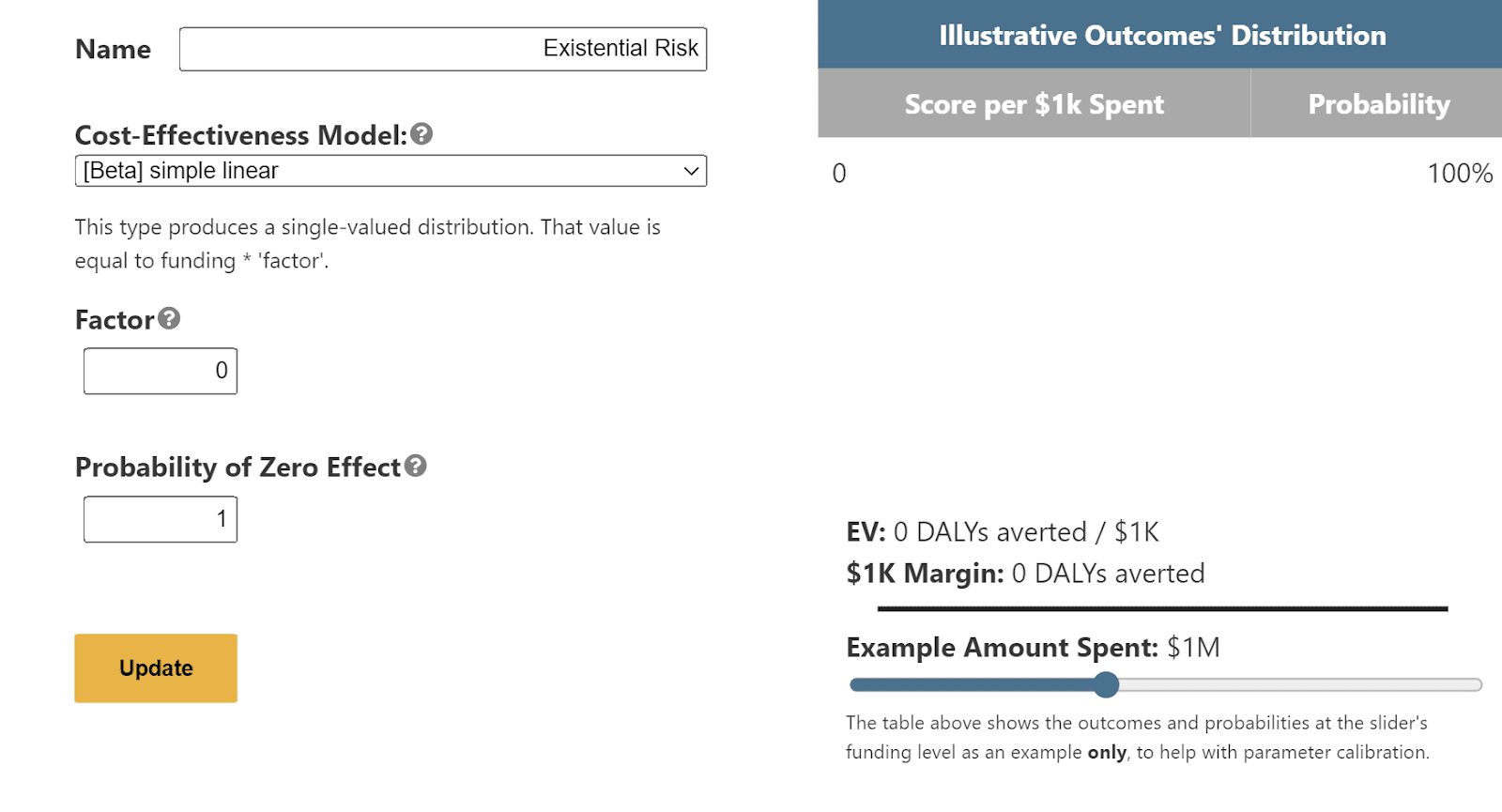Click the Example Amount Spent $1M label
Image resolution: width=1502 pixels, height=812 pixels.
(1033, 648)
